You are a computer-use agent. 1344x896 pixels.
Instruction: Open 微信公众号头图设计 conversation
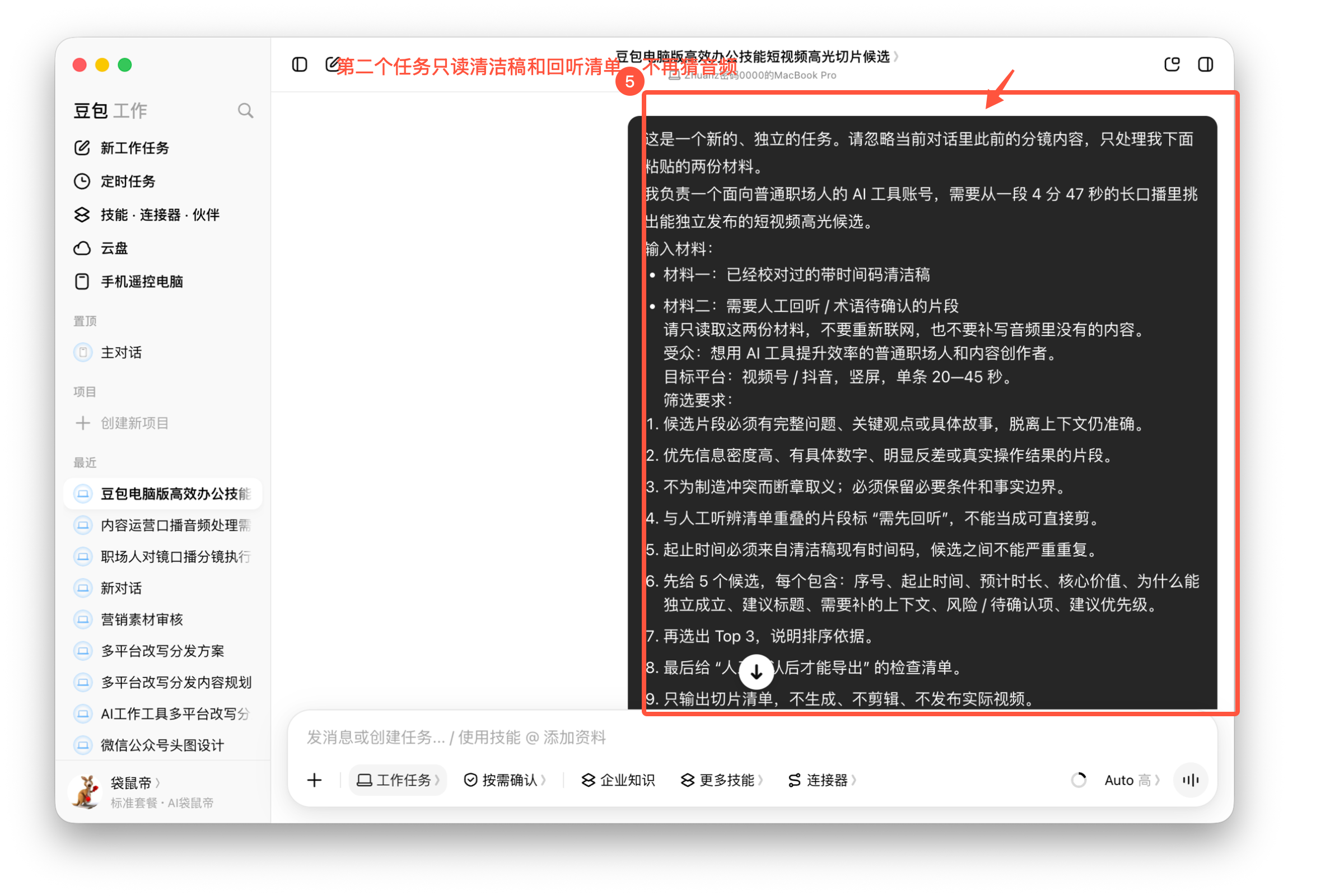(x=163, y=745)
